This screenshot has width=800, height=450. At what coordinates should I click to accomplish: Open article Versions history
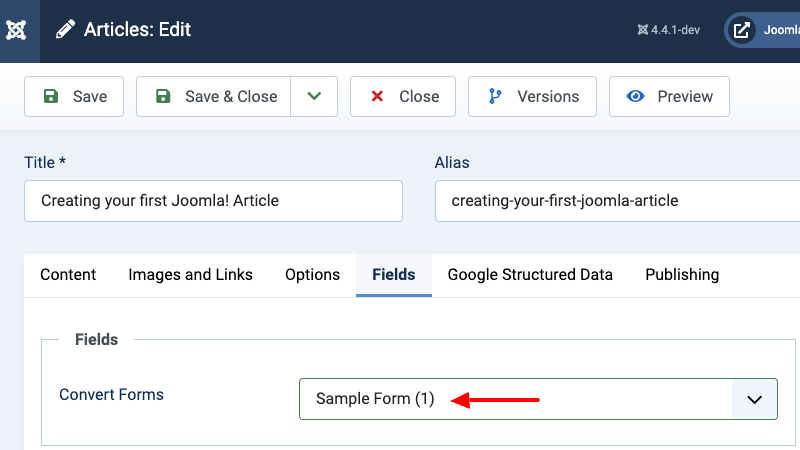click(532, 96)
